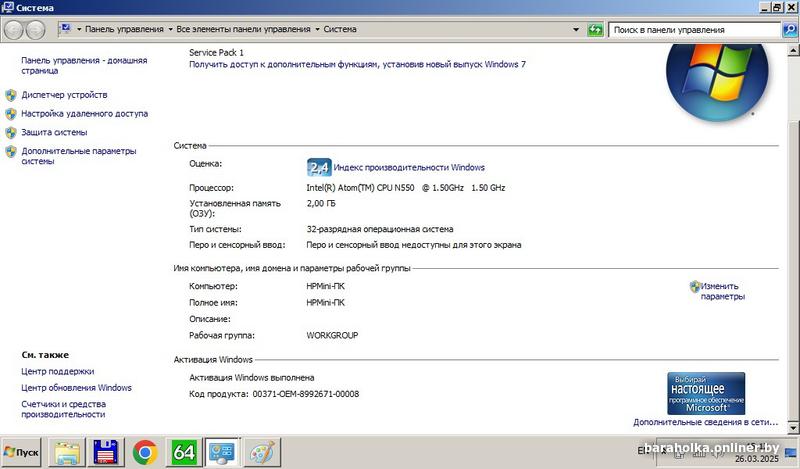Click Все элементы панели управления breadcrumb
The image size is (800, 469).
coord(243,29)
